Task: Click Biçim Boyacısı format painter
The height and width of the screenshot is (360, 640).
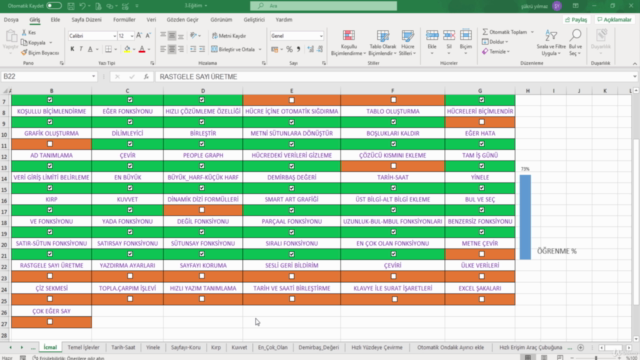Action: [40, 53]
